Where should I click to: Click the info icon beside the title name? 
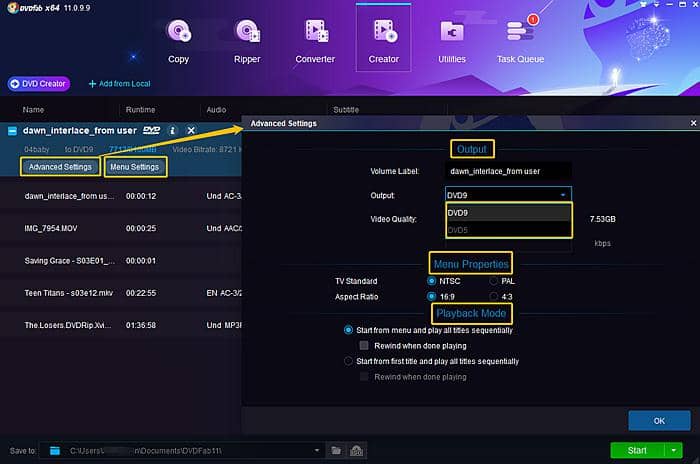pyautogui.click(x=173, y=131)
